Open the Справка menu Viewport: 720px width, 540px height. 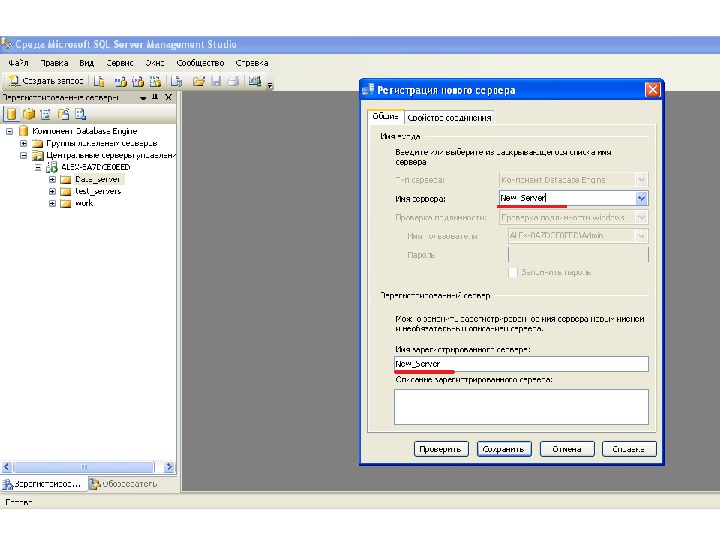coord(252,63)
